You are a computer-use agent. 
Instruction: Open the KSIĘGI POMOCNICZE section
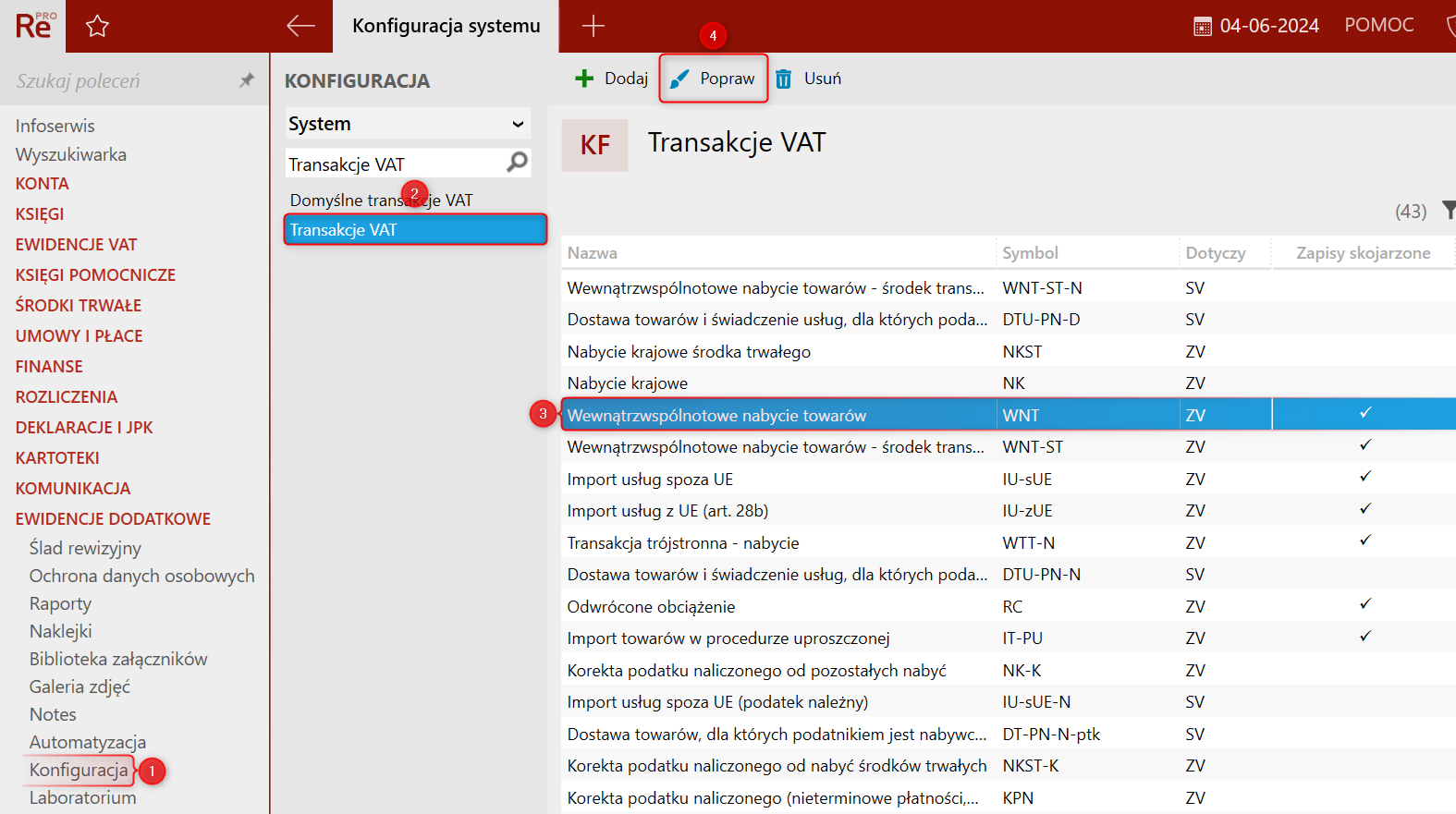[x=95, y=275]
